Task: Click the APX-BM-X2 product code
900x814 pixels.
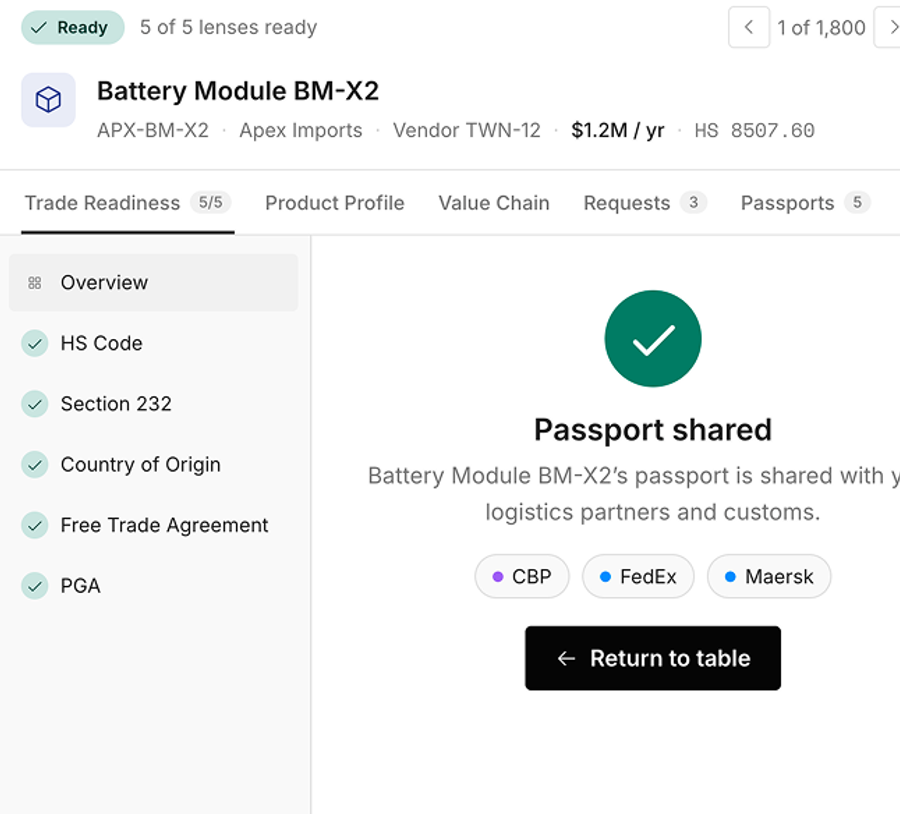Action: (x=153, y=130)
